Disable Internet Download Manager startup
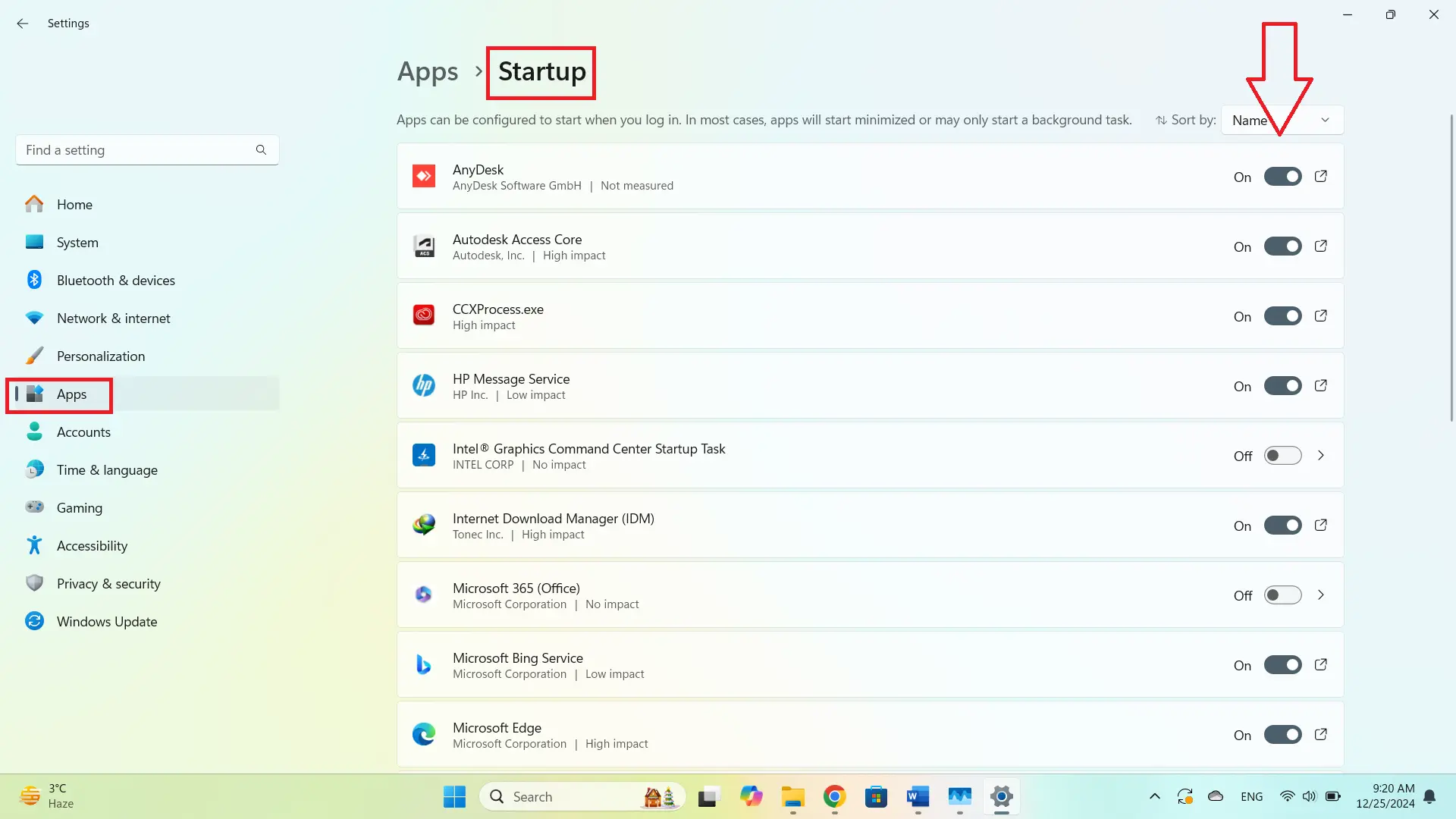1456x819 pixels. (1282, 525)
